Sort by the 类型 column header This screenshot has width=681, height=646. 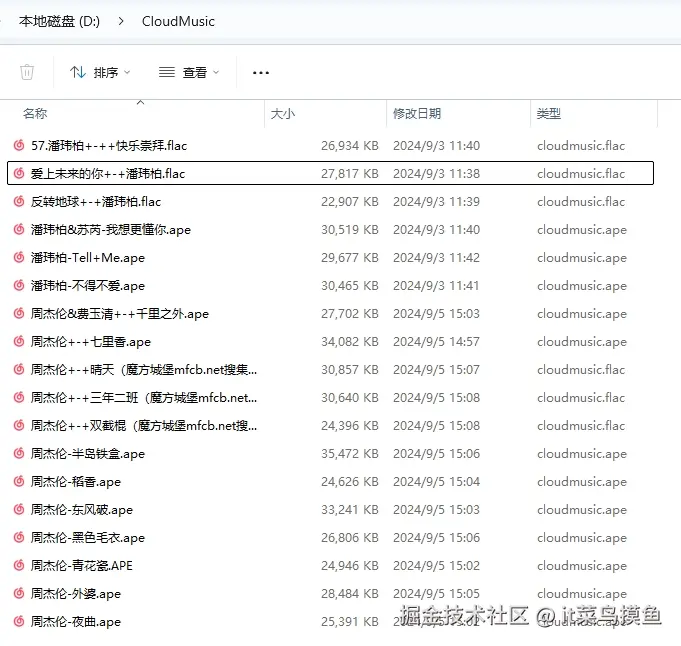pos(549,114)
